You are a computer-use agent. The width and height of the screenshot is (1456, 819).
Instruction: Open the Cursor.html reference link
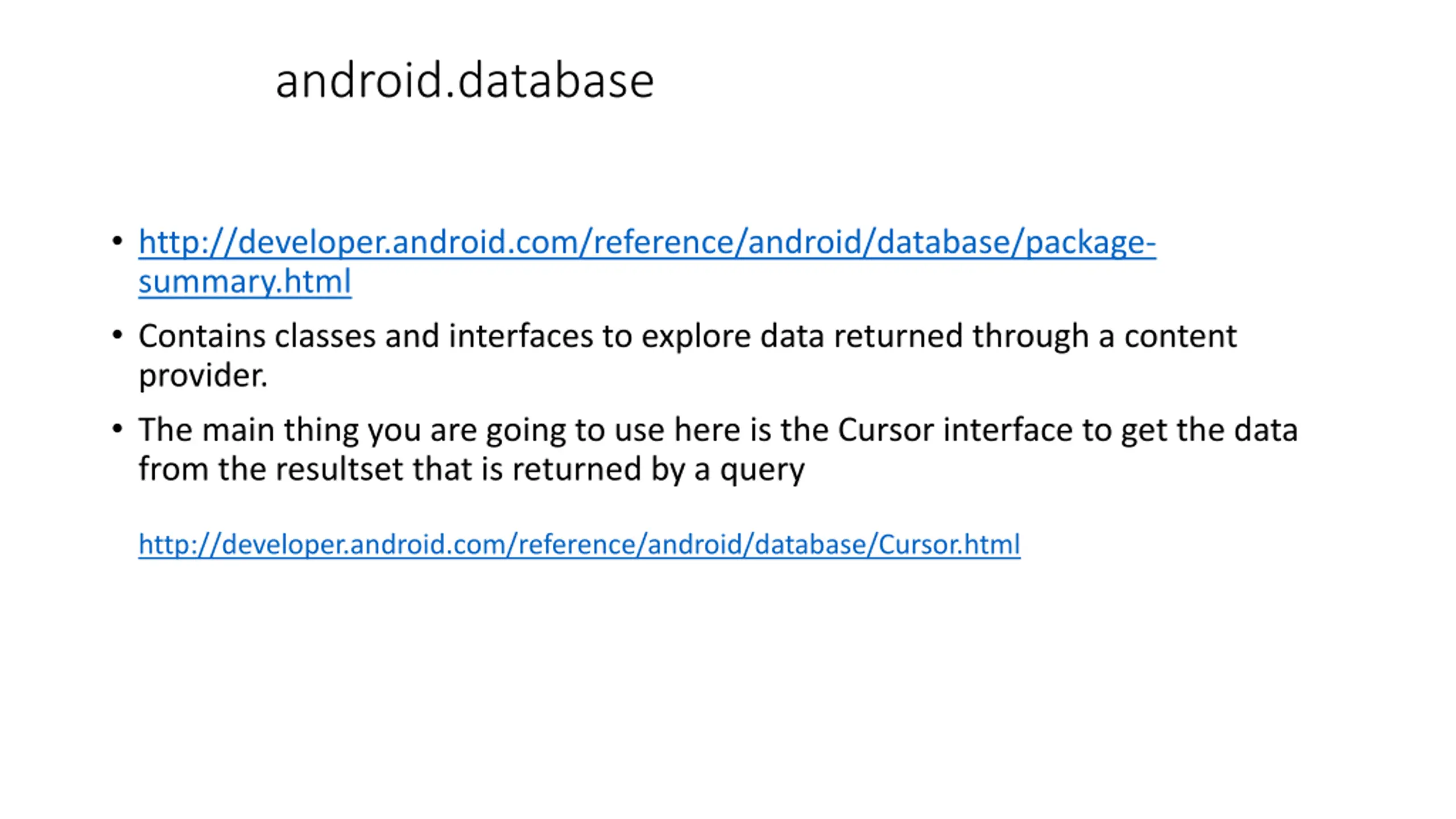coord(579,544)
